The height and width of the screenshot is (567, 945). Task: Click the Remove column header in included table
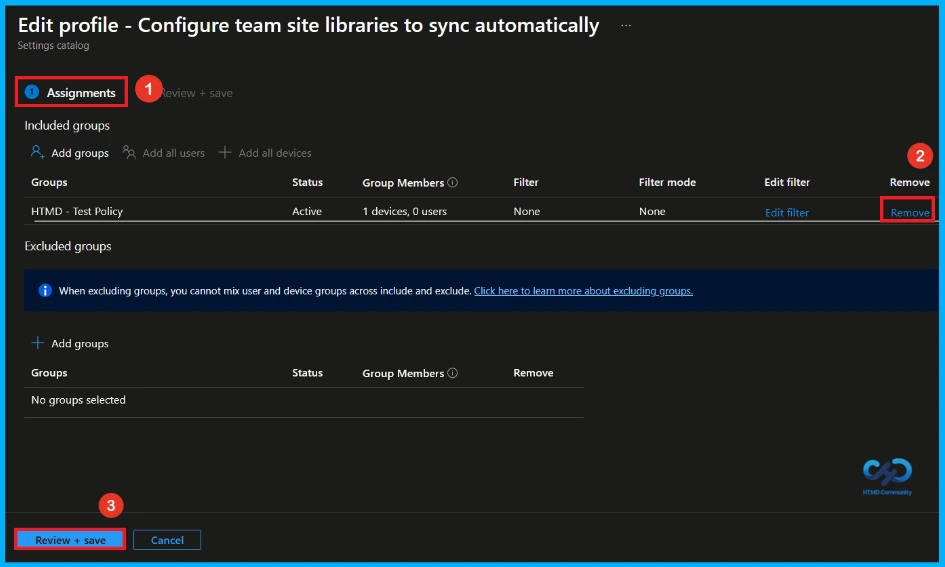(909, 183)
